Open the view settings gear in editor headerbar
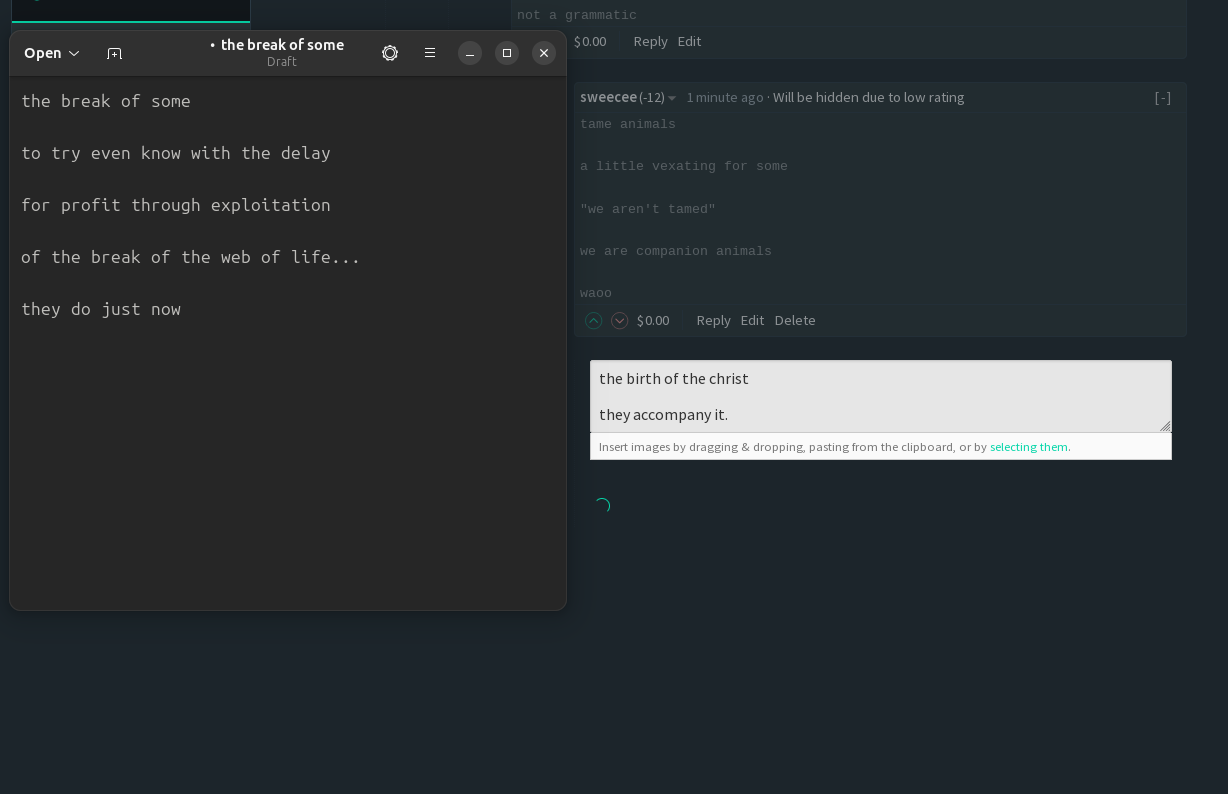This screenshot has width=1228, height=794. 390,53
